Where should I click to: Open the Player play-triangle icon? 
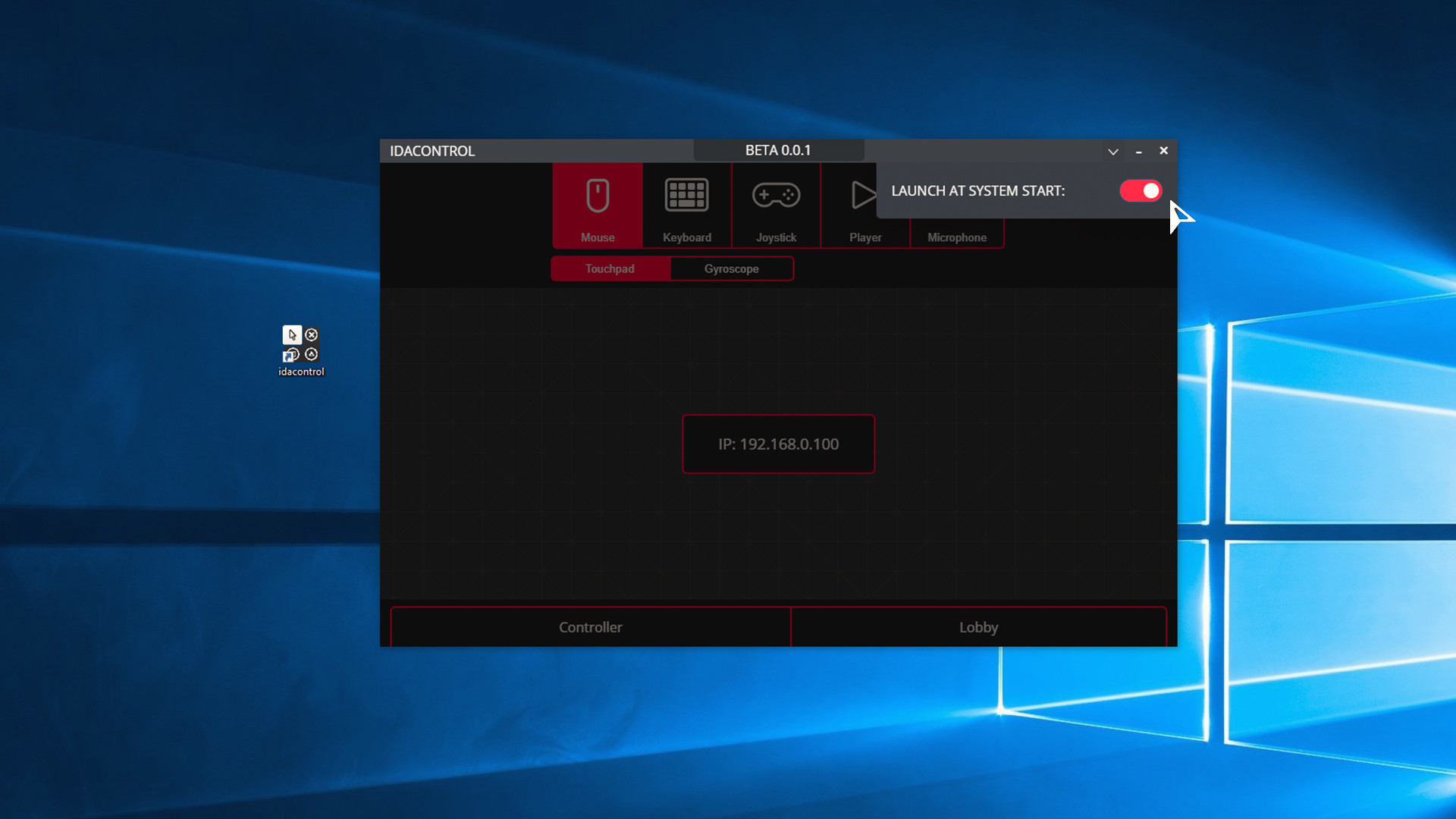[x=861, y=196]
